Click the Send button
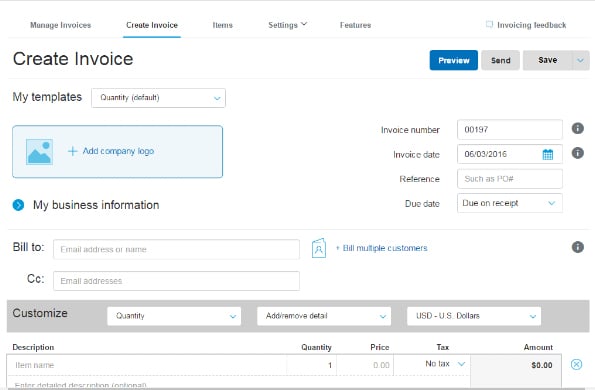The width and height of the screenshot is (595, 390). pyautogui.click(x=501, y=60)
